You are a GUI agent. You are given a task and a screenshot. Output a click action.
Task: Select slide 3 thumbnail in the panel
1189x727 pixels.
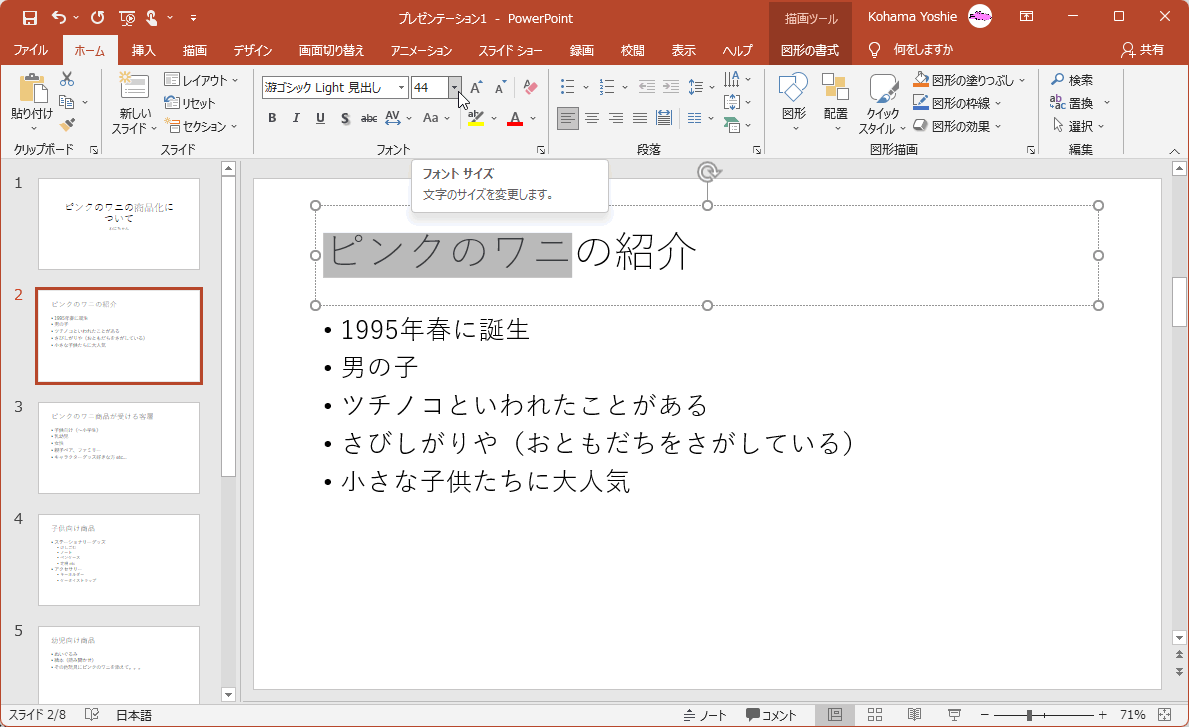pos(118,448)
